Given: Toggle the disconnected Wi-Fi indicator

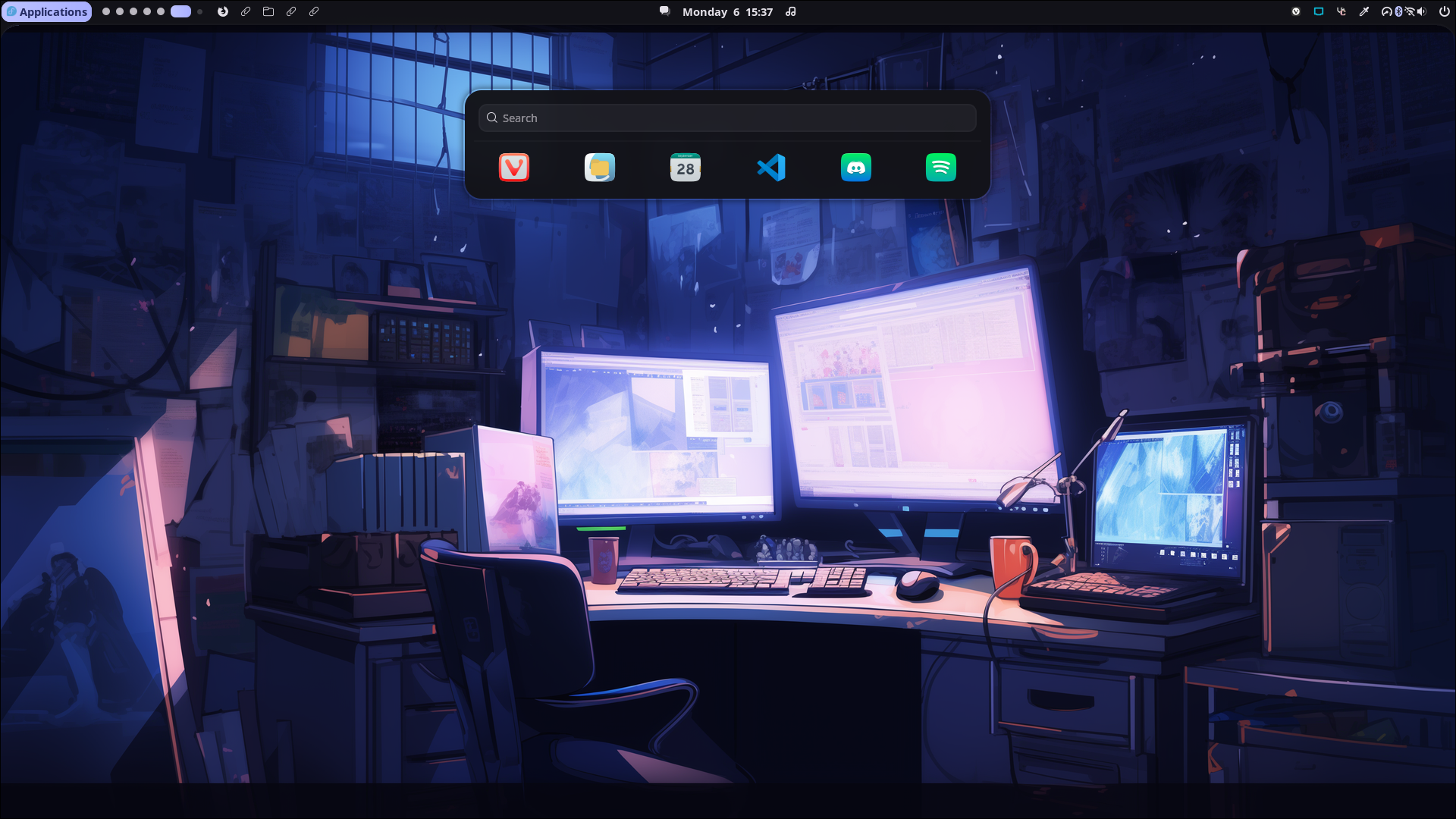Looking at the screenshot, I should [1410, 11].
